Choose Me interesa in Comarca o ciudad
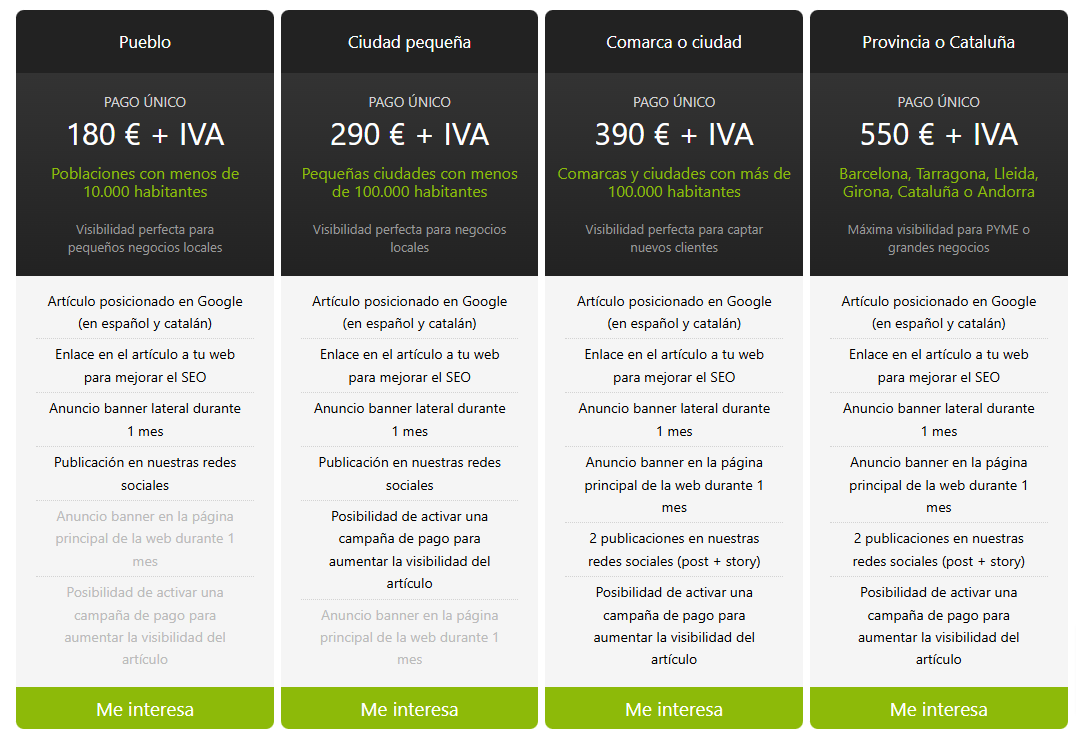The height and width of the screenshot is (741, 1076). coord(674,709)
